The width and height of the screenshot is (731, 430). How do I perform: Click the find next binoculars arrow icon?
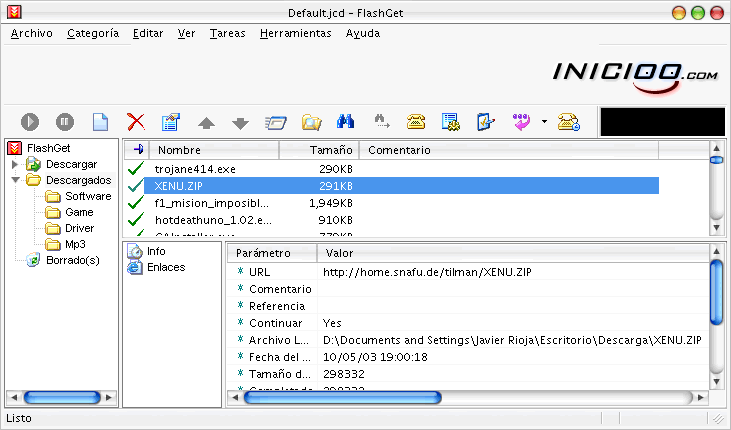(x=382, y=122)
